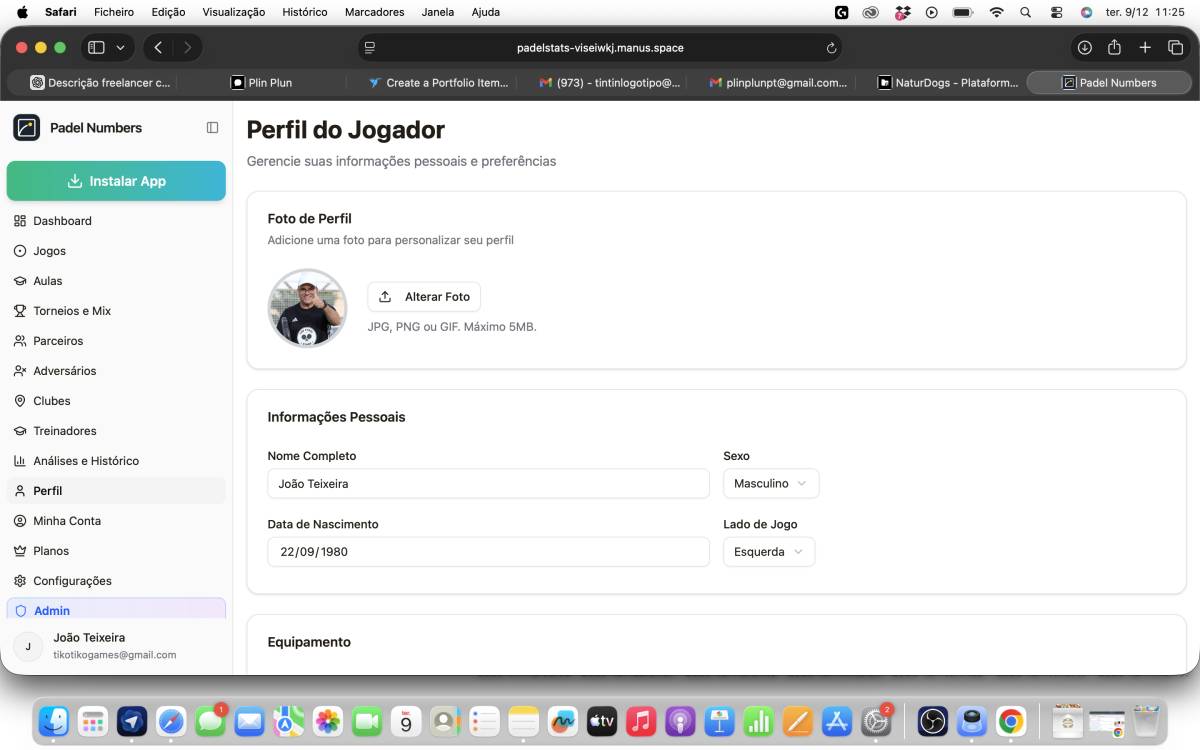This screenshot has width=1200, height=750.
Task: Switch to the NaturDogs tab
Action: pos(948,83)
